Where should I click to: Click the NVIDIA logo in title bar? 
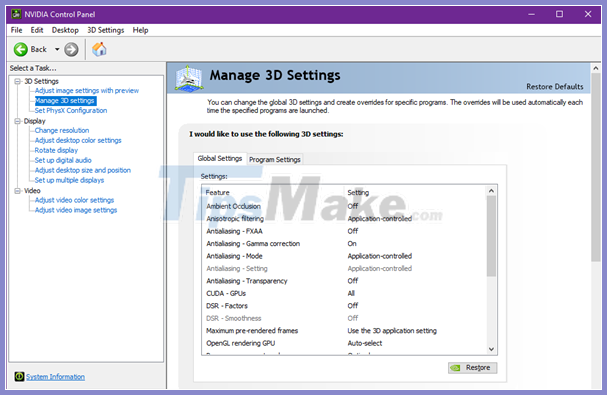click(x=16, y=14)
